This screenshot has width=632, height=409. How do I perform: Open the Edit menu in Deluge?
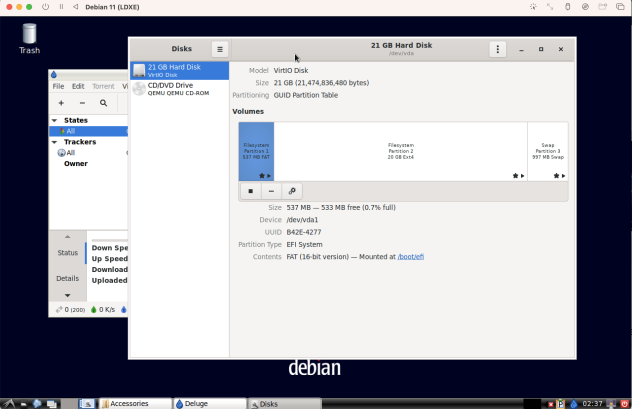click(78, 86)
